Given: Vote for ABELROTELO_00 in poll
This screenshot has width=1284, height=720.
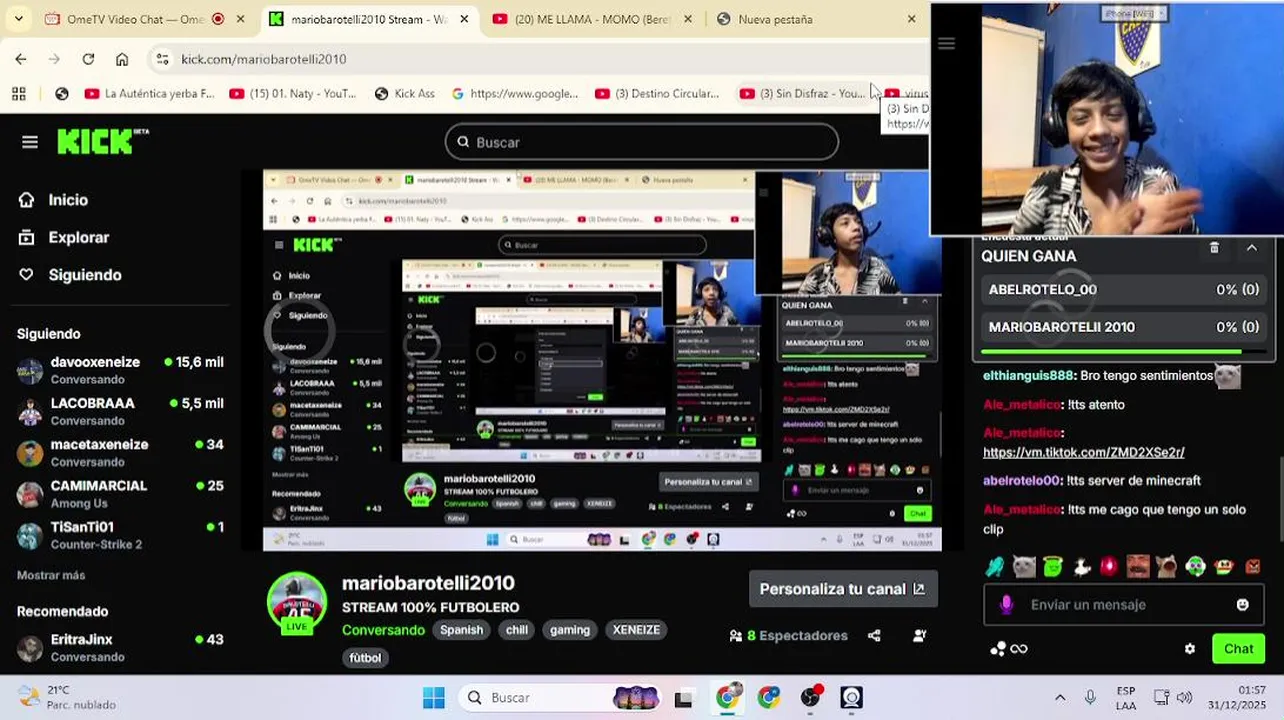Looking at the screenshot, I should (1124, 290).
